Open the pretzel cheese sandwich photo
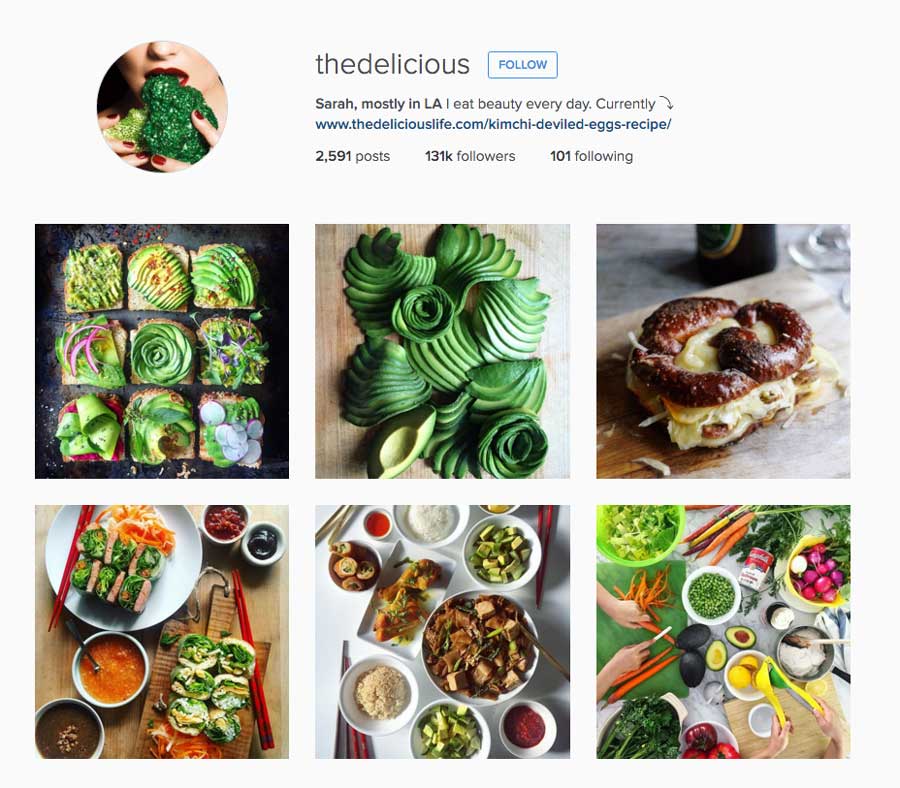 click(x=723, y=351)
